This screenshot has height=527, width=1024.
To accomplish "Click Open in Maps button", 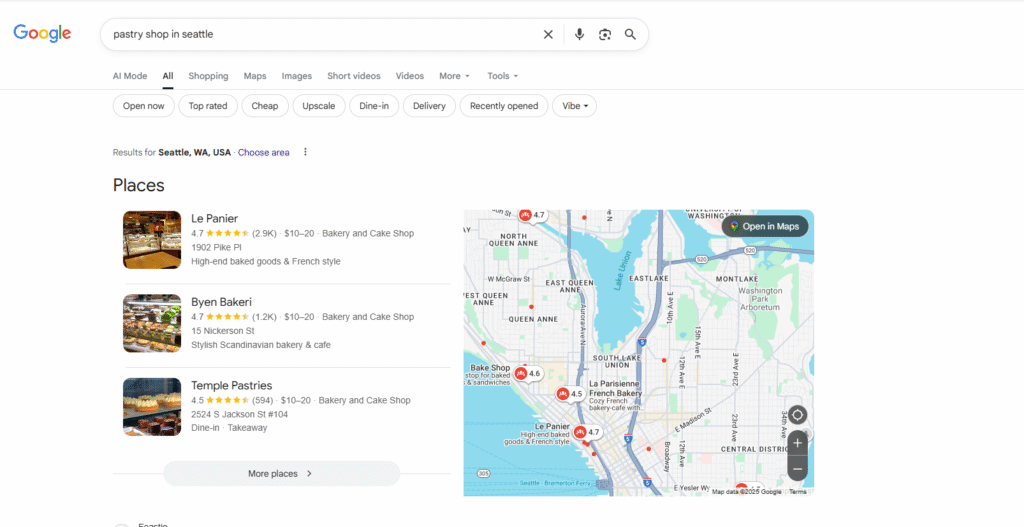I will pyautogui.click(x=765, y=227).
